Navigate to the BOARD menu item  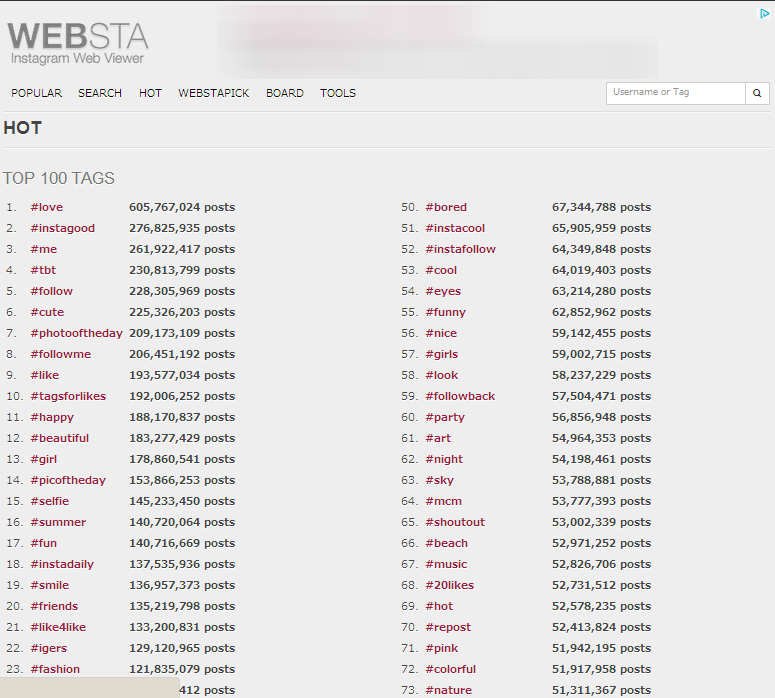point(284,93)
